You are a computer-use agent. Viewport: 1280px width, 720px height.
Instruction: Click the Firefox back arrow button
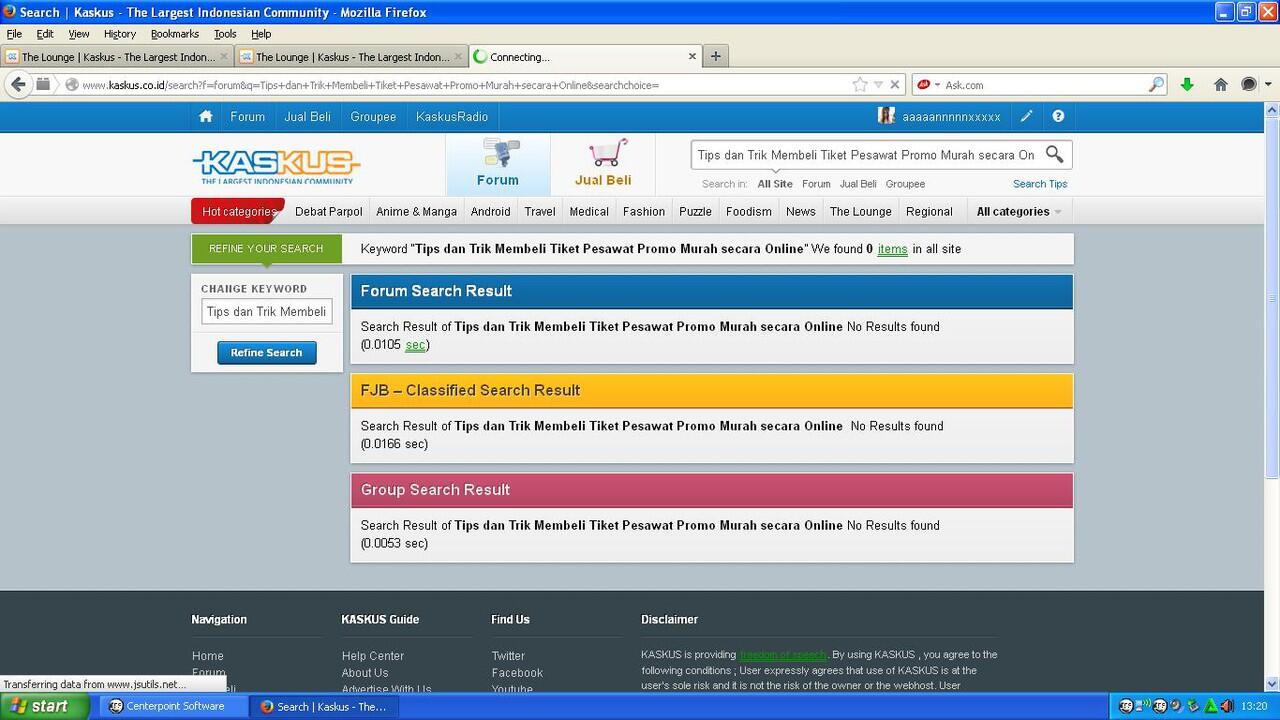[17, 85]
